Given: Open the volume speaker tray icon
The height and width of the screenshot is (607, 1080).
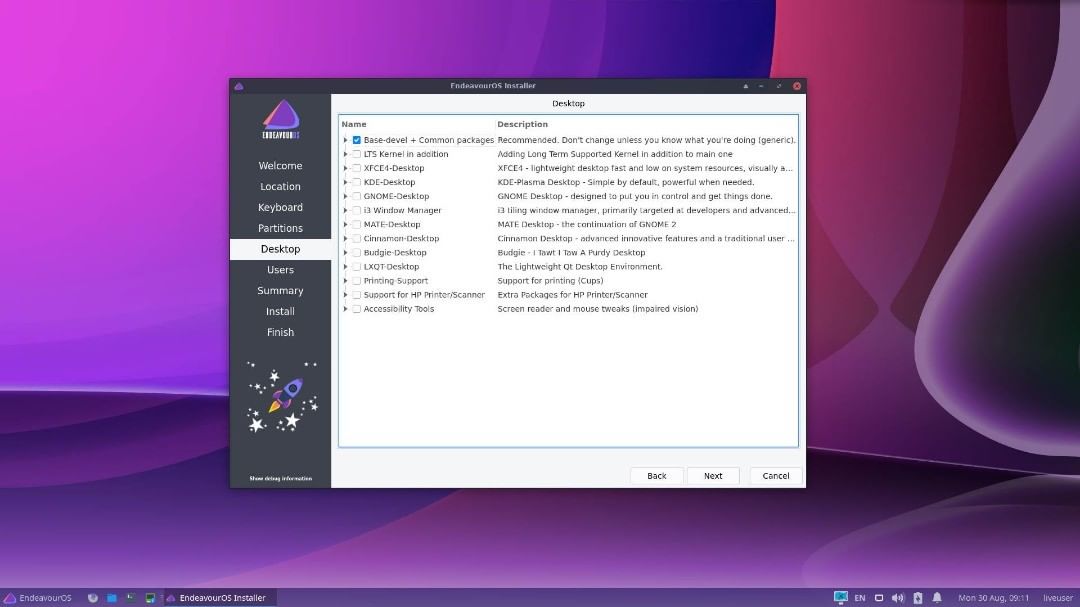Looking at the screenshot, I should [x=897, y=598].
